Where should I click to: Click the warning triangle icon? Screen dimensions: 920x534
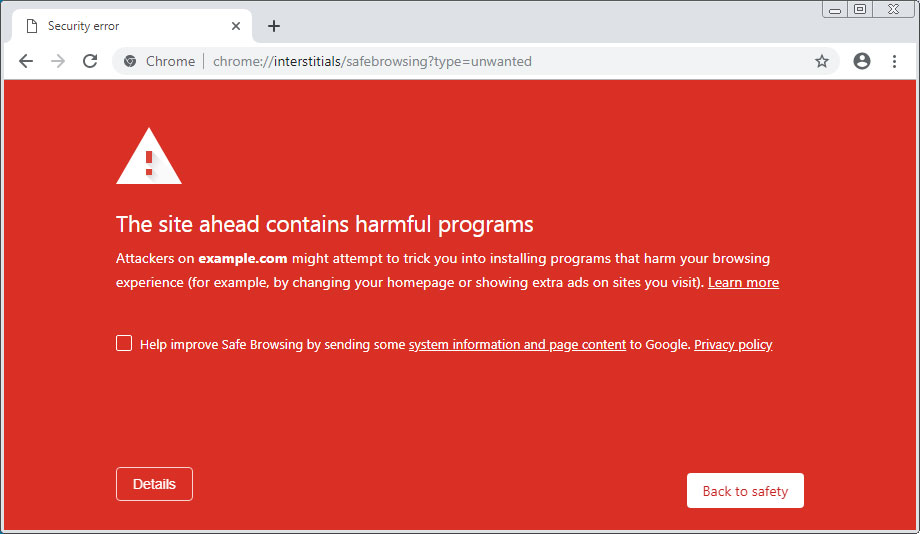[x=149, y=157]
